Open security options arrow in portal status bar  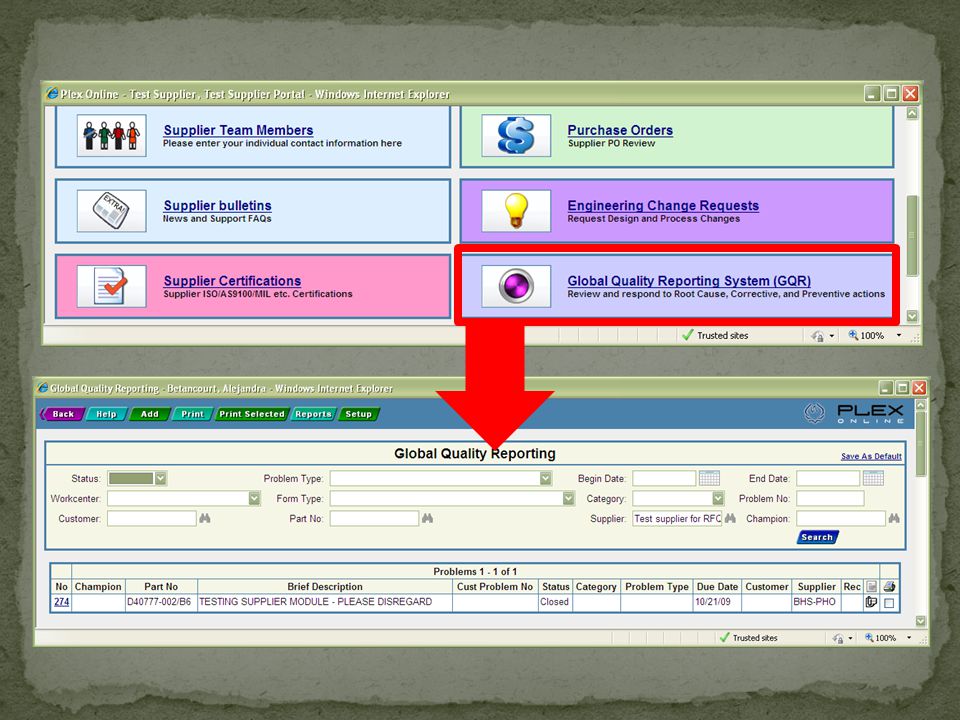[831, 336]
